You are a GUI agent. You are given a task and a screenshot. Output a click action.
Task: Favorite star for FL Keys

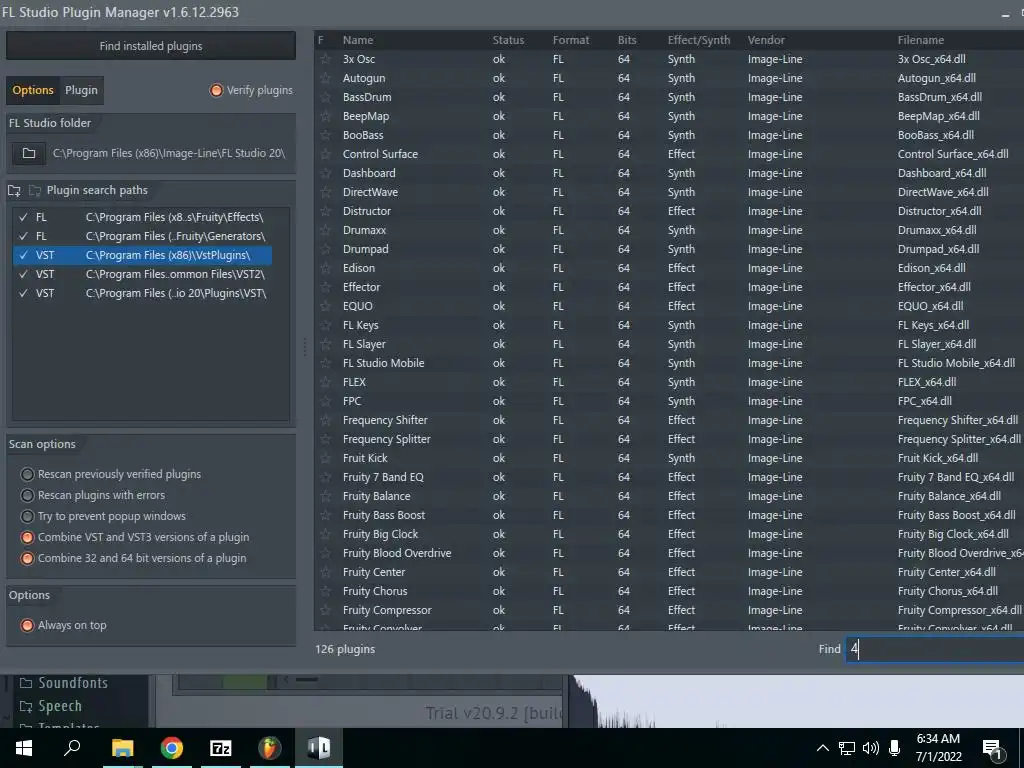[325, 325]
